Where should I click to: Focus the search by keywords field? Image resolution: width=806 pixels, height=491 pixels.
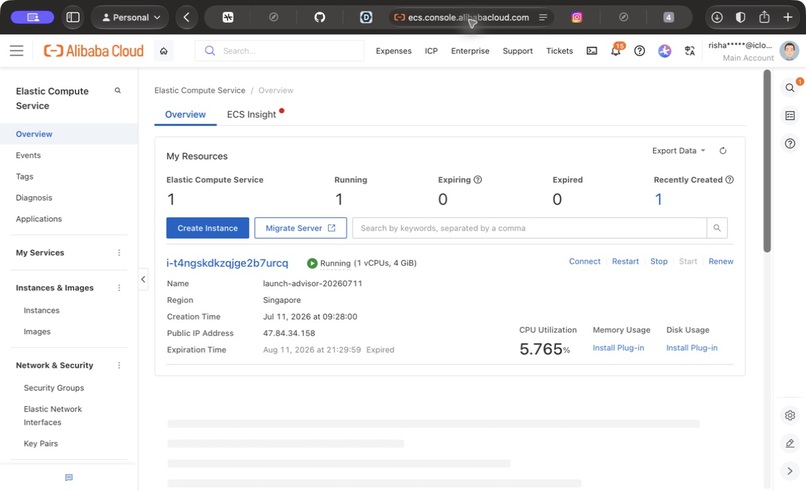[x=529, y=228]
